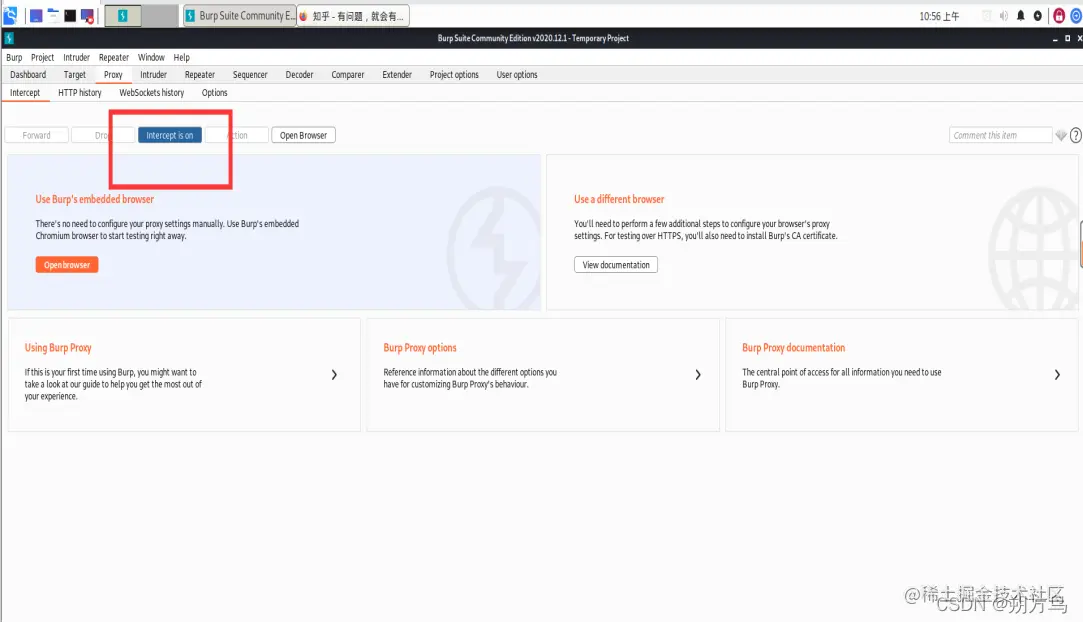Click the Using Burp Proxy heading
The height and width of the screenshot is (623, 1083).
point(58,348)
